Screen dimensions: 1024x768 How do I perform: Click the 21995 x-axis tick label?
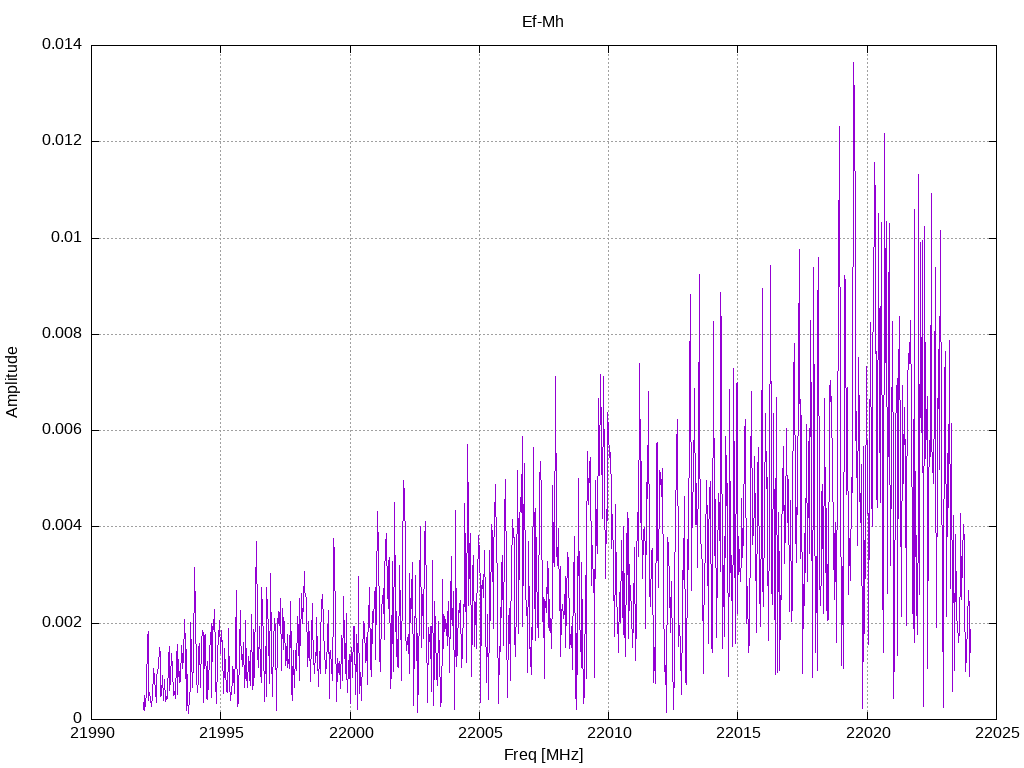coord(221,733)
